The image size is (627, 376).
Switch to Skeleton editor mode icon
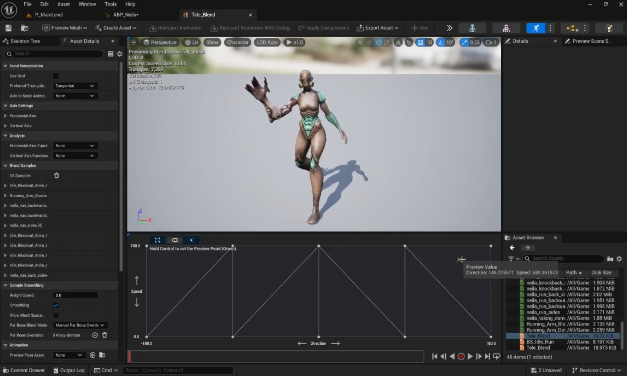point(472,28)
